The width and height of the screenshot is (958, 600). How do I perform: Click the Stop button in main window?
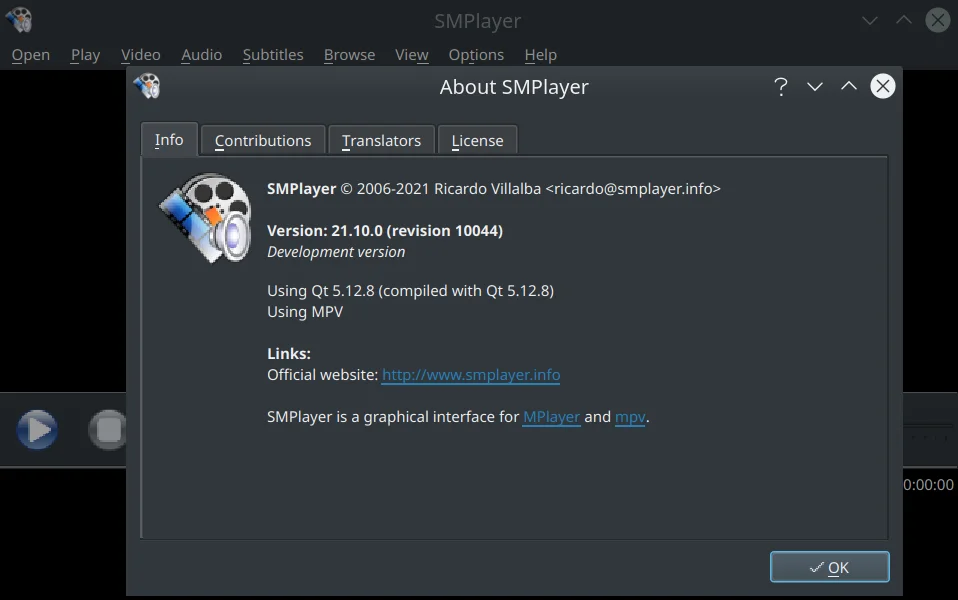coord(108,430)
